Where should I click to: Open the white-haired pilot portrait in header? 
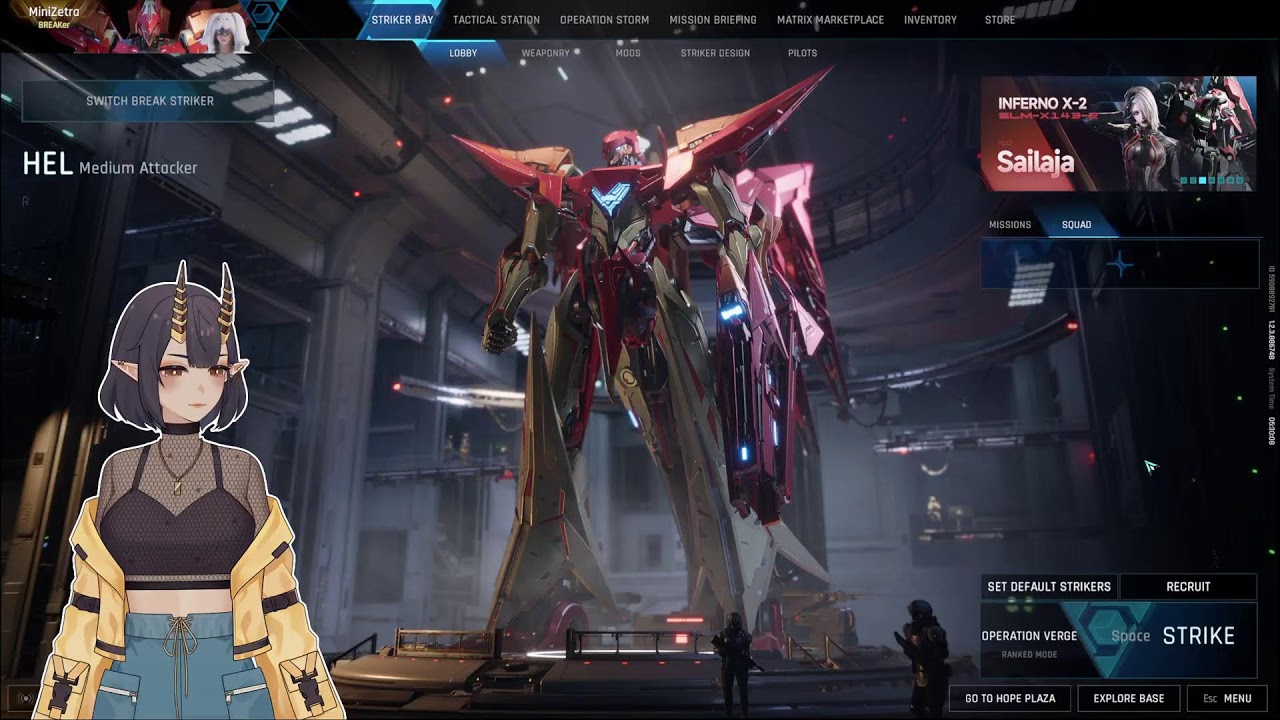coord(224,27)
